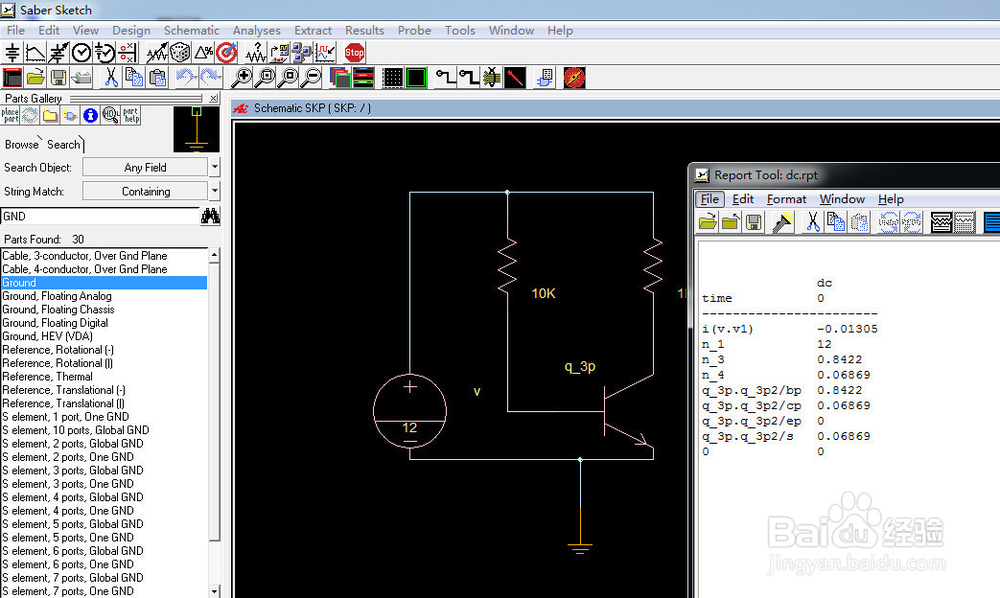Open the clock-face transient analysis icon

[x=81, y=53]
